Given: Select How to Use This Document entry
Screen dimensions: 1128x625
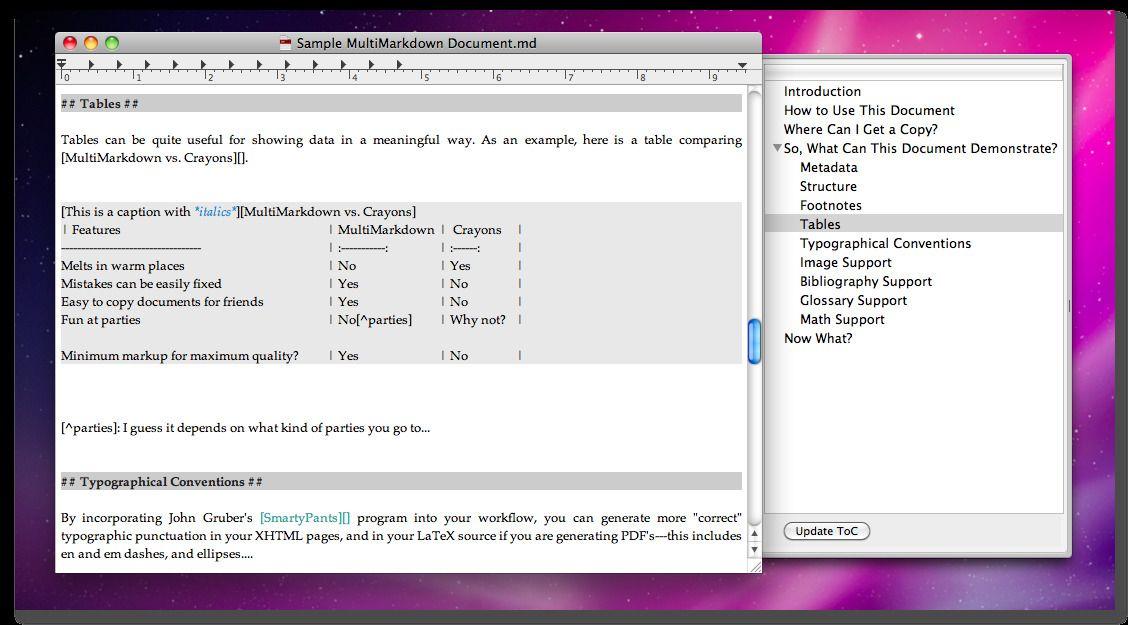Looking at the screenshot, I should [x=869, y=110].
